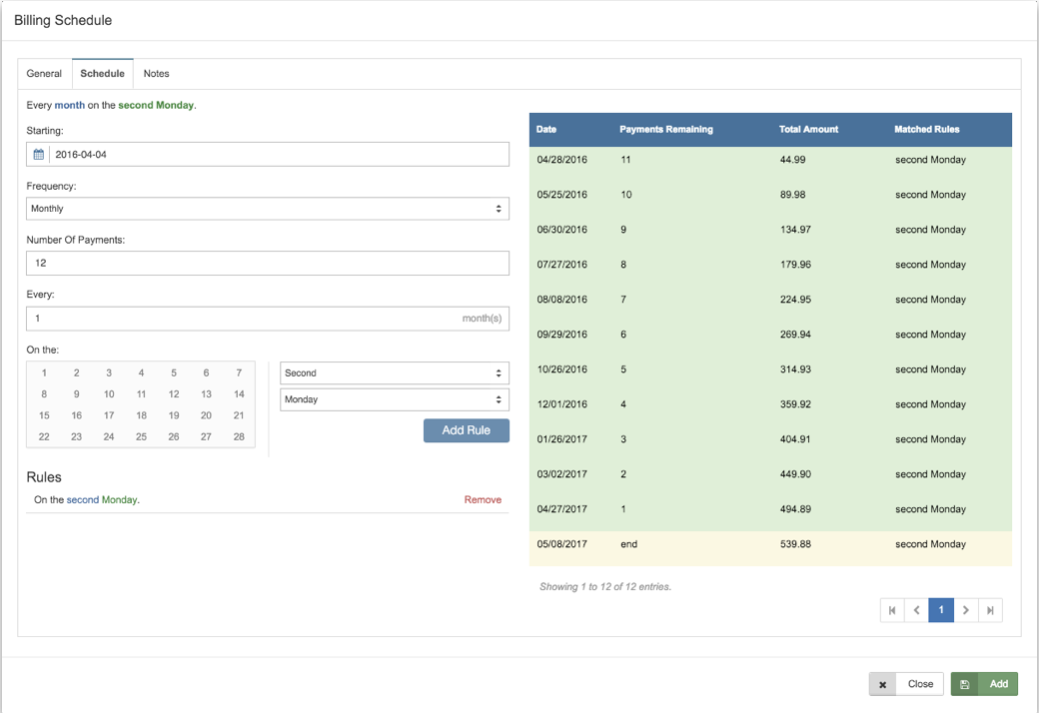
Task: Click the Number Of Payments field
Action: 267,263
